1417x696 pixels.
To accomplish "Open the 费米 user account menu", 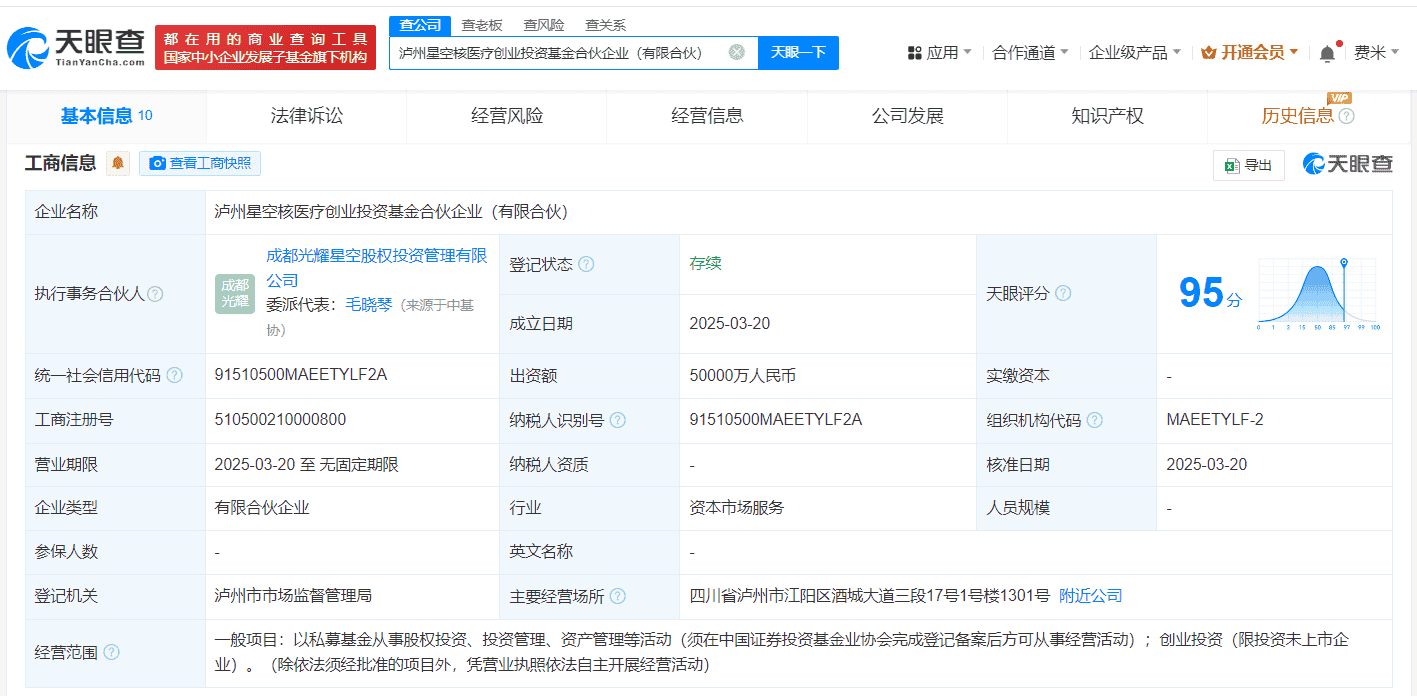I will (1376, 52).
